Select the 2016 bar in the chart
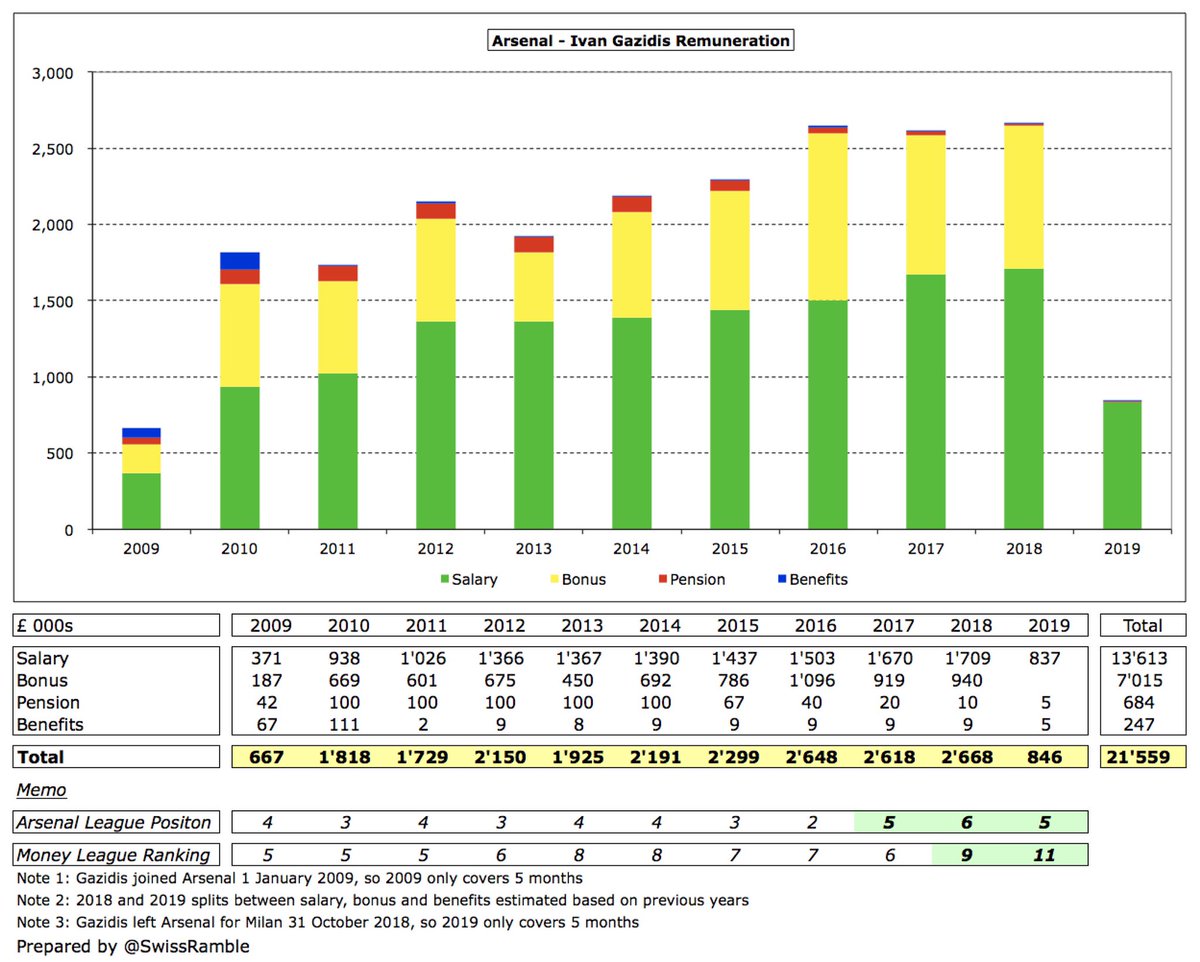 pyautogui.click(x=828, y=328)
